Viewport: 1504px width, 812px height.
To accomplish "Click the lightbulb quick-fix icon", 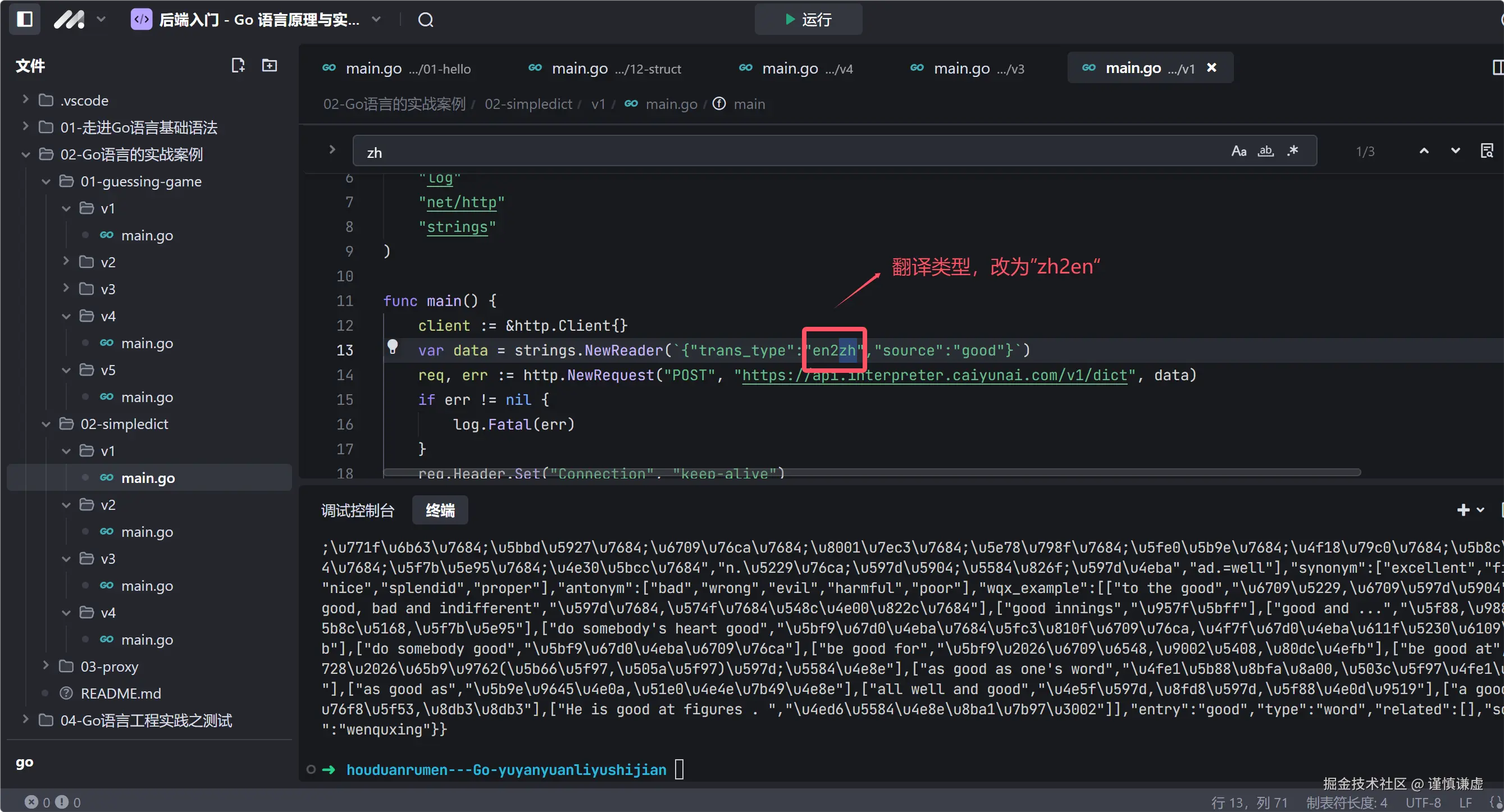I will click(x=393, y=346).
